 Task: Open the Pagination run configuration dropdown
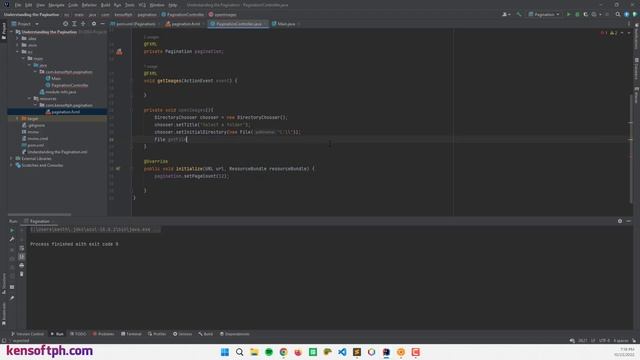[544, 14]
